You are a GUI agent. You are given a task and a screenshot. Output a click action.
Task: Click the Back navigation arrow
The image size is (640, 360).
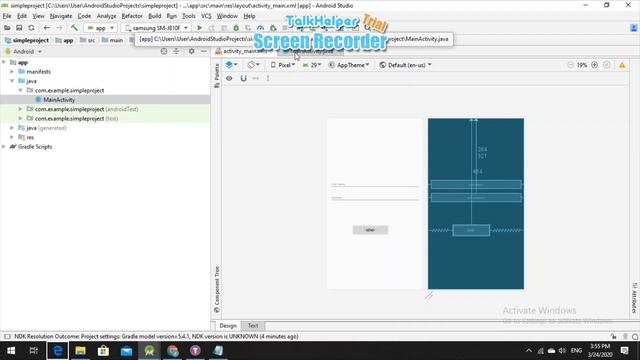point(47,28)
